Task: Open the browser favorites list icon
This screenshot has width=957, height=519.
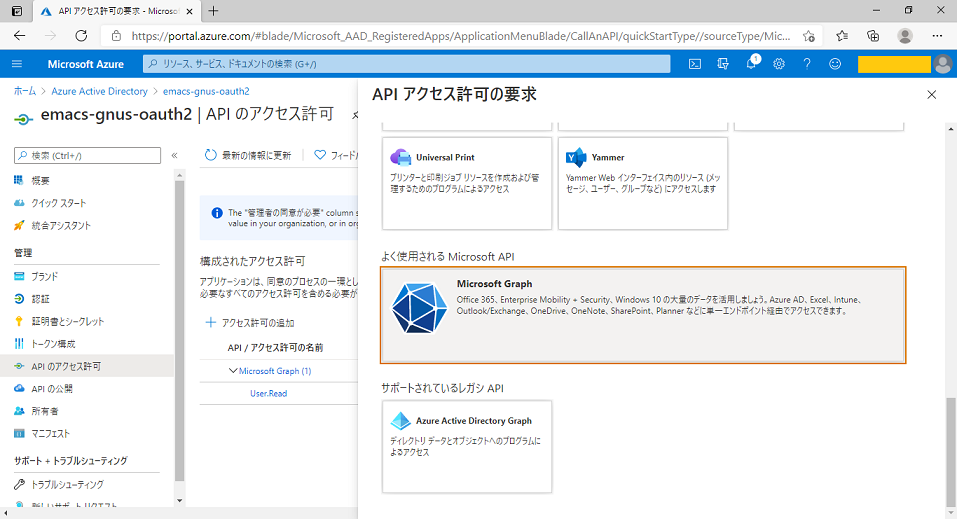Action: [842, 36]
